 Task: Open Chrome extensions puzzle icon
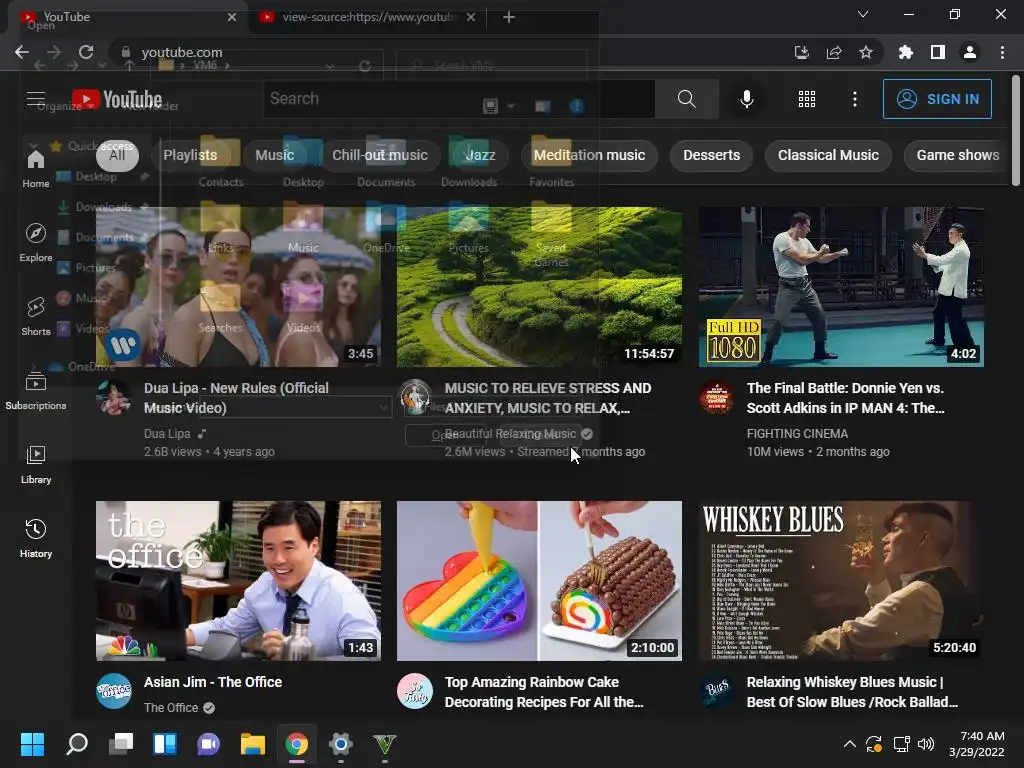[x=905, y=52]
